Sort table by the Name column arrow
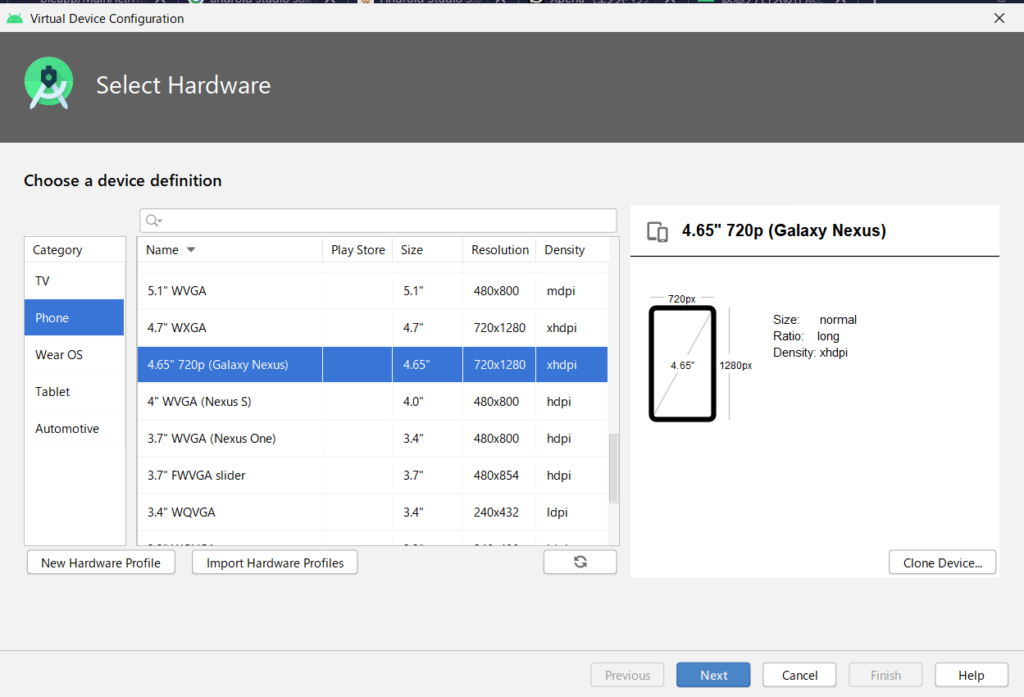1024x697 pixels. [191, 250]
